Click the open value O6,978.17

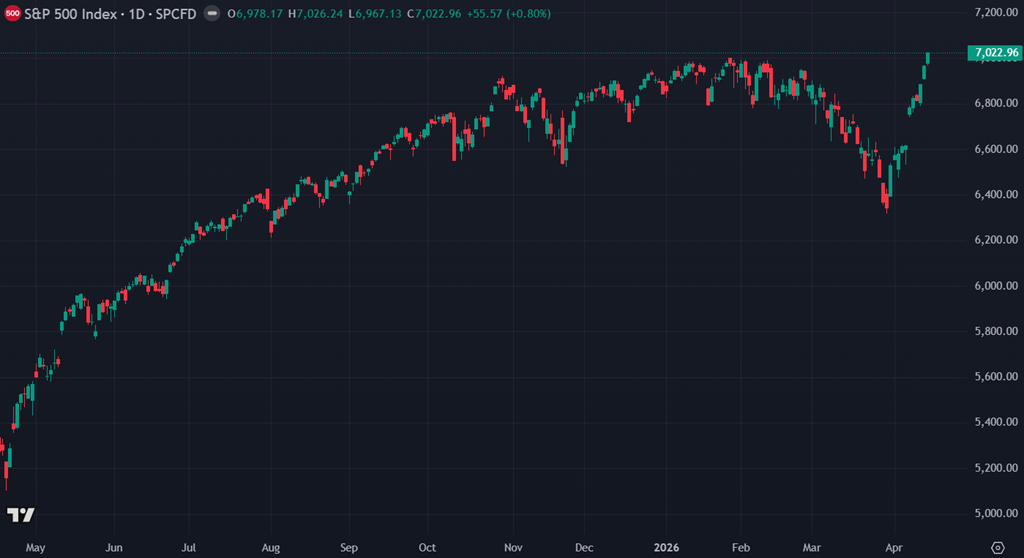pyautogui.click(x=255, y=14)
